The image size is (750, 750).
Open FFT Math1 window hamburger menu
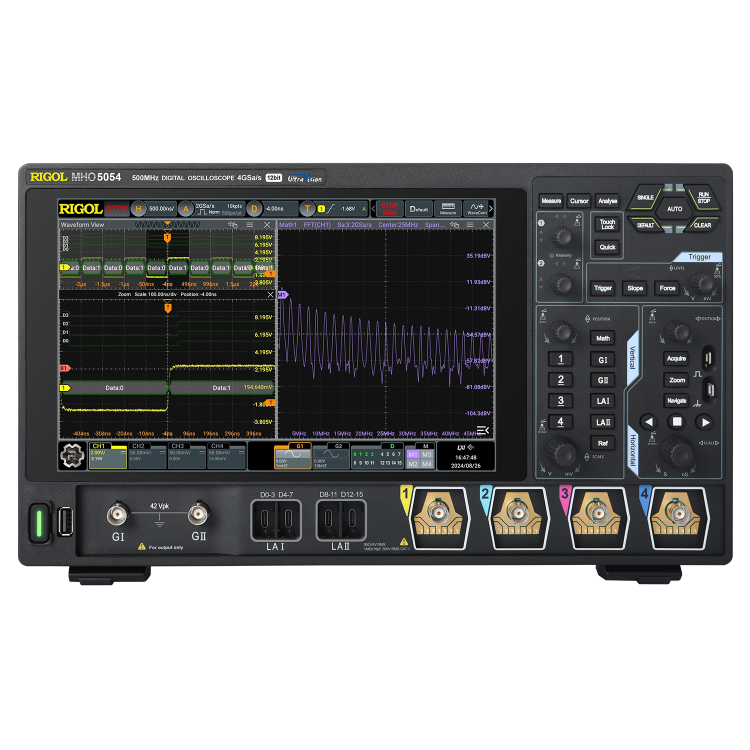(x=470, y=225)
